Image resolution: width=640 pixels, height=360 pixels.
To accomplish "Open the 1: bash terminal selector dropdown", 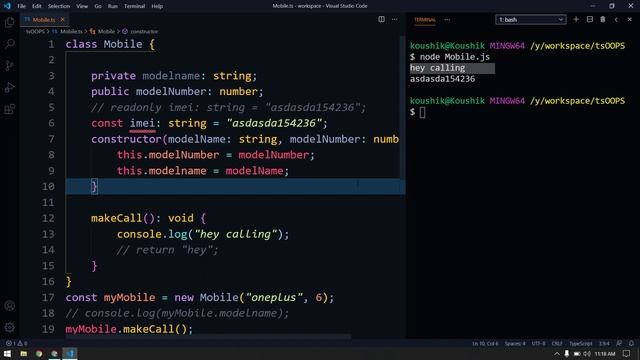I will click(x=531, y=20).
